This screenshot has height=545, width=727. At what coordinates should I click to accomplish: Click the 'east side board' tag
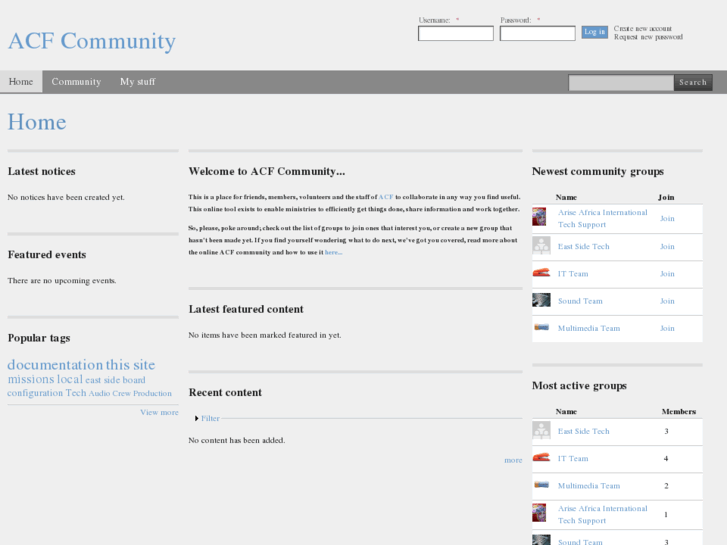tap(115, 380)
